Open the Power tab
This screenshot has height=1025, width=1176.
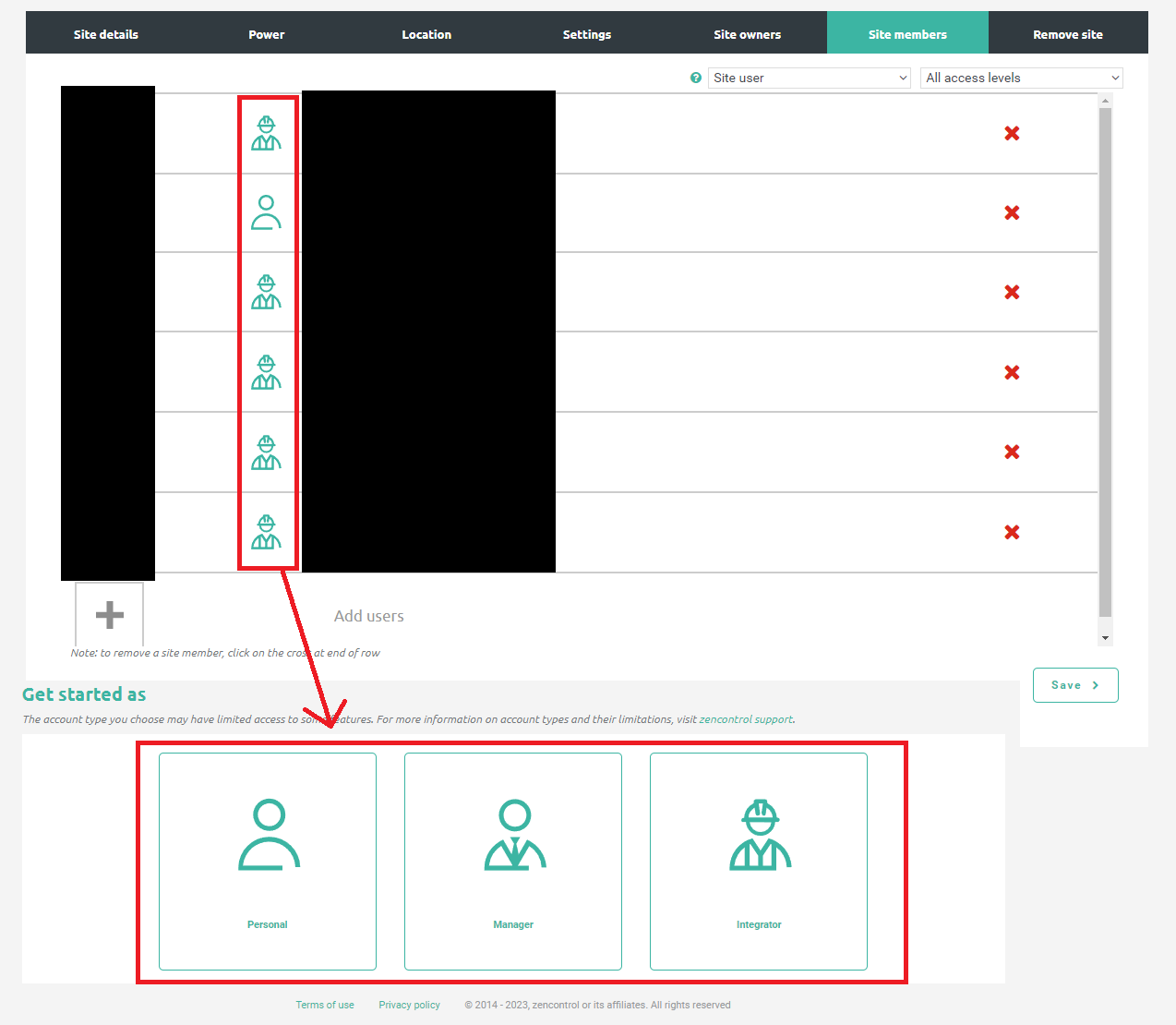click(267, 34)
